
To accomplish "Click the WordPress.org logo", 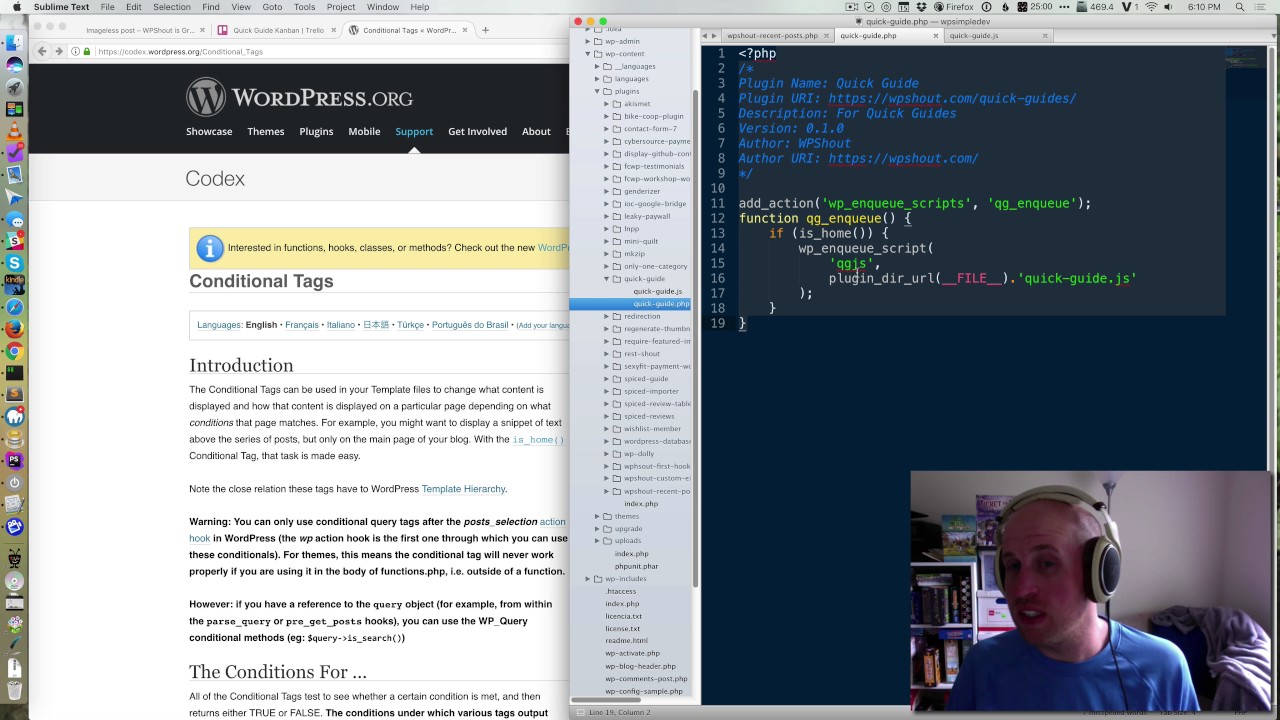I will click(x=299, y=98).
